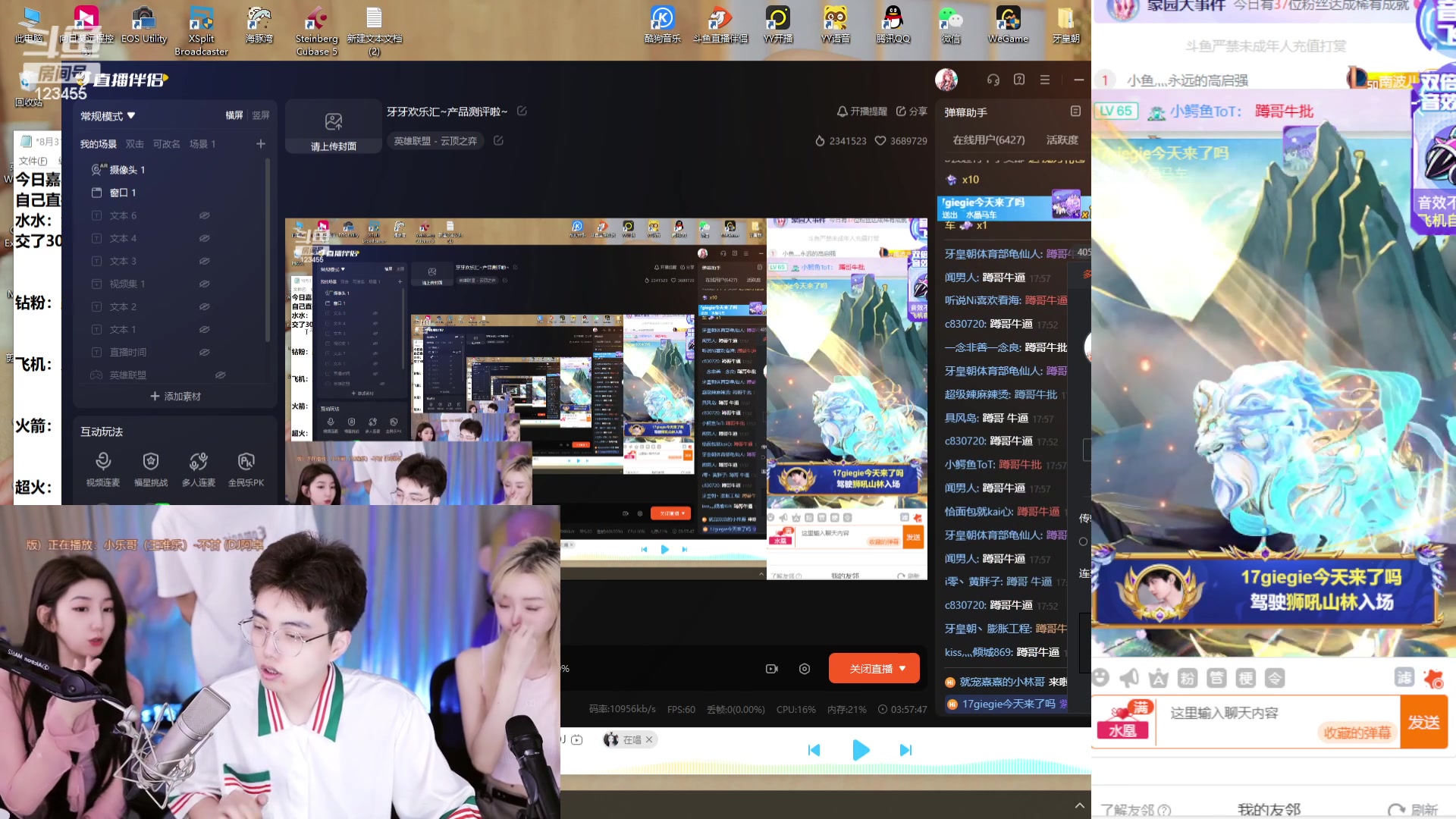Open the hamburger main menu

1045,80
